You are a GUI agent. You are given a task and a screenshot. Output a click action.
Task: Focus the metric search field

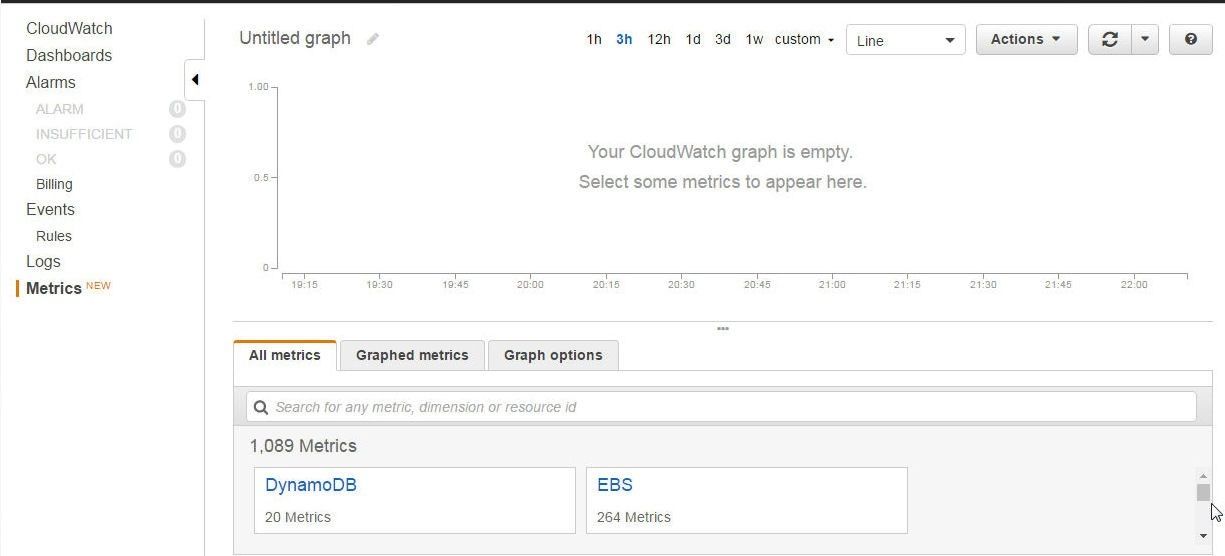[x=721, y=407]
